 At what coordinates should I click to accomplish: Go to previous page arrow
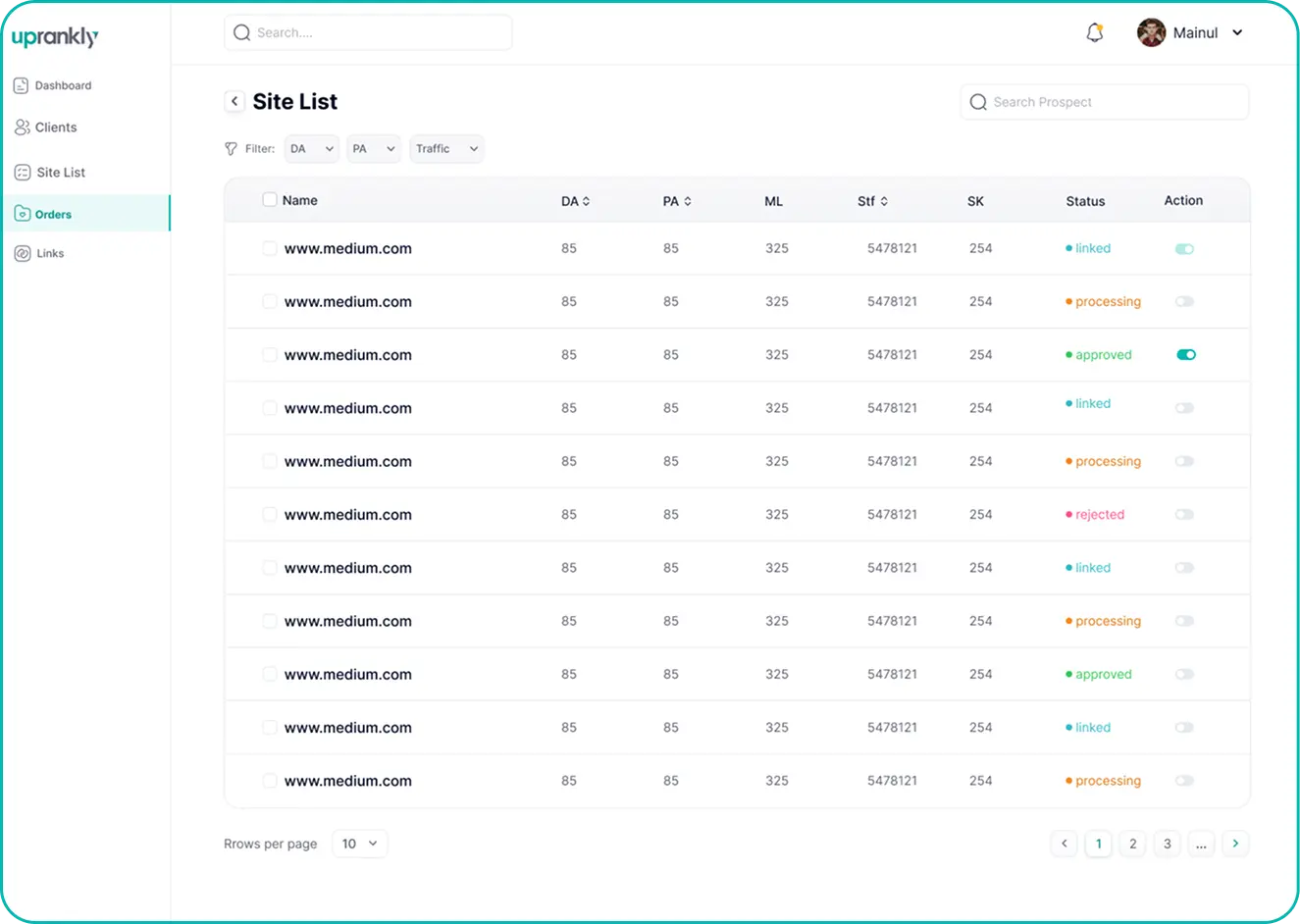pyautogui.click(x=1065, y=844)
